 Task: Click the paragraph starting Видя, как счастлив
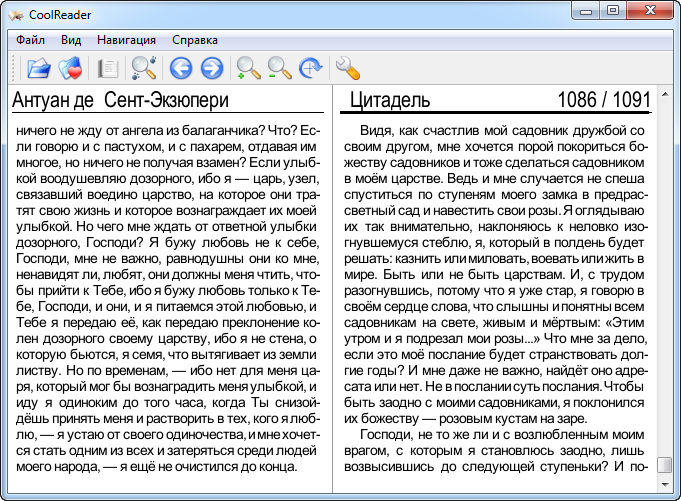(494, 274)
